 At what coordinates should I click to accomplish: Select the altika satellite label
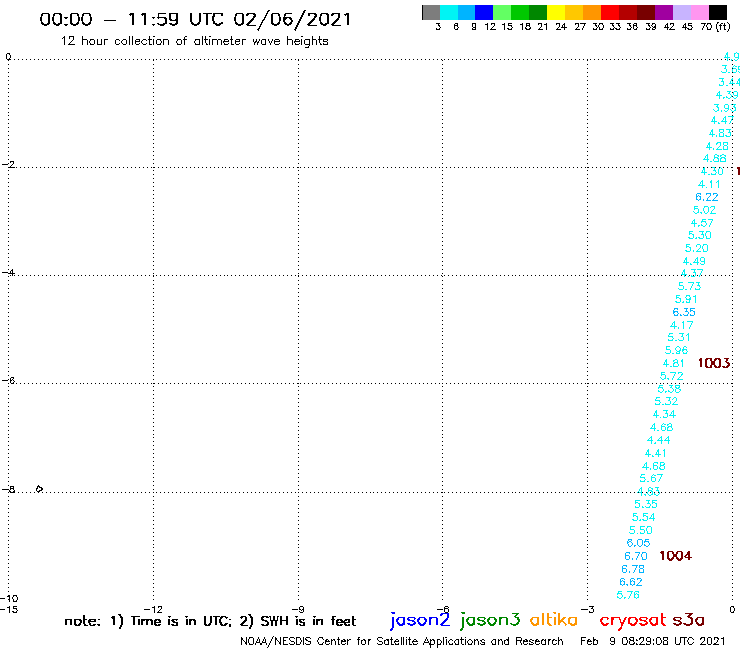(x=554, y=620)
